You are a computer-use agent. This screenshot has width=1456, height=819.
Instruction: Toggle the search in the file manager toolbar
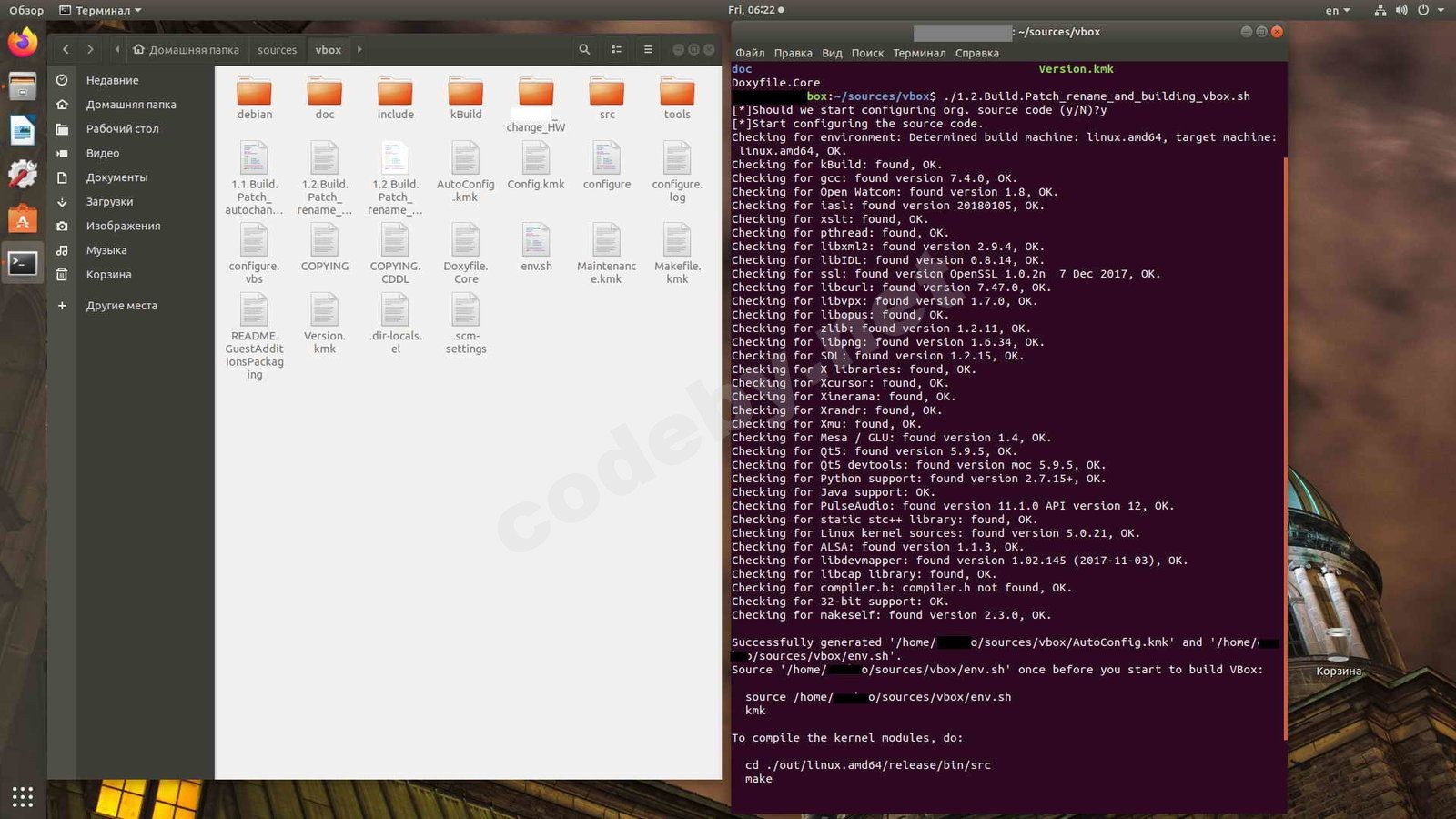[584, 49]
